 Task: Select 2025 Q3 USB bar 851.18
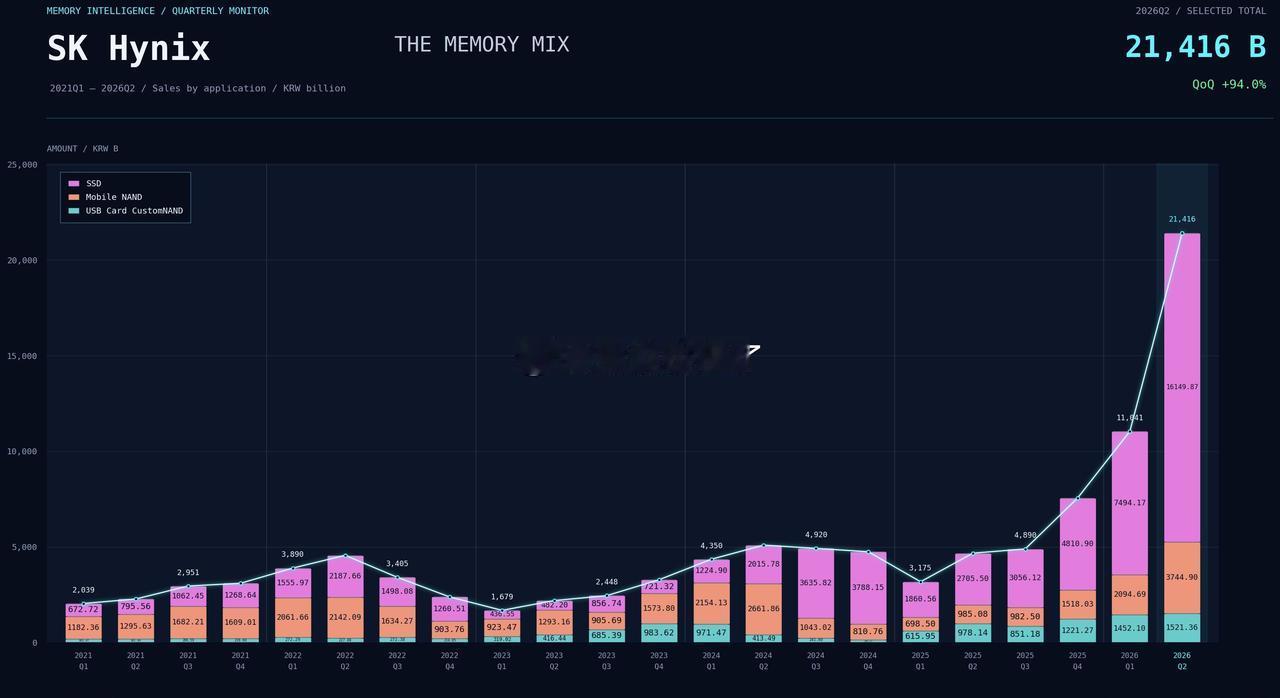tap(1025, 634)
